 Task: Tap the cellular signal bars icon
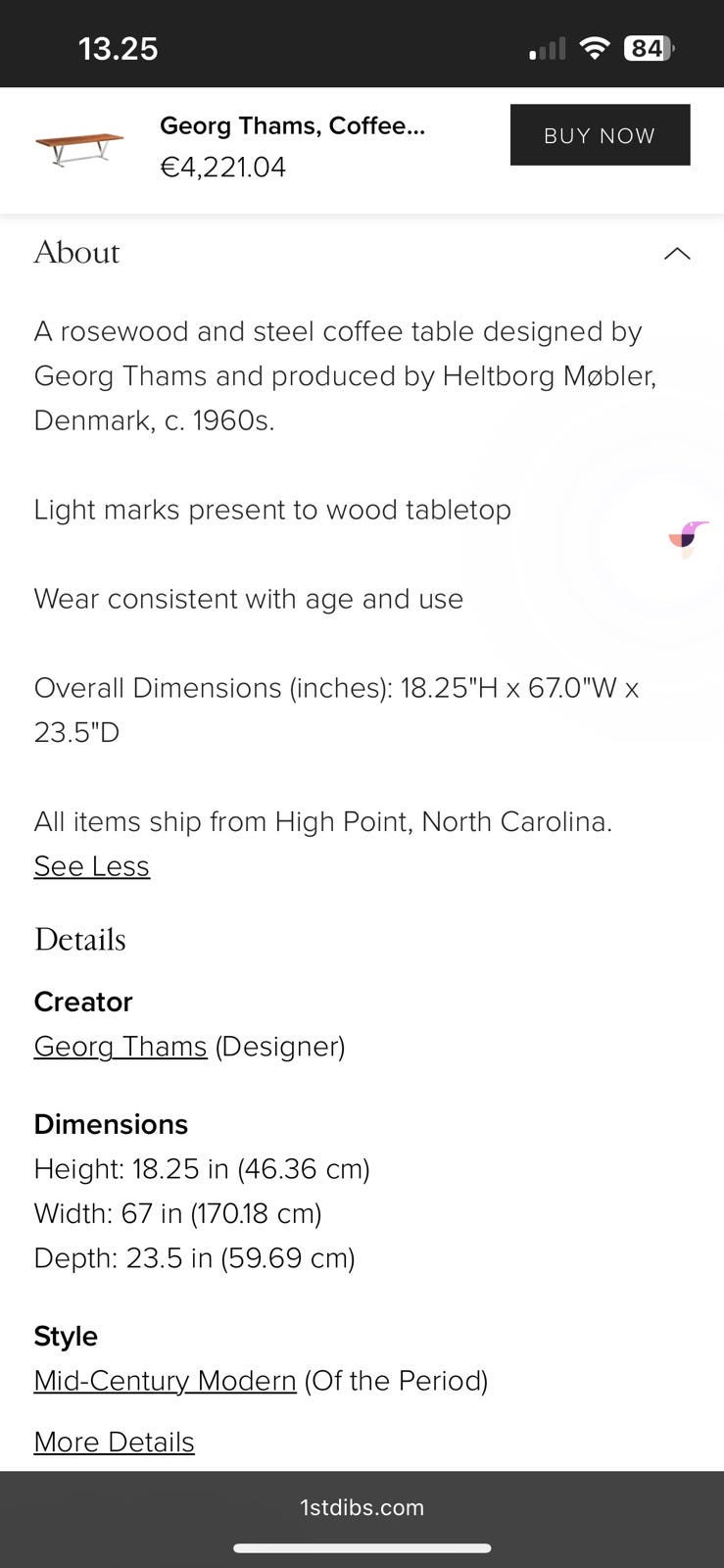[548, 49]
